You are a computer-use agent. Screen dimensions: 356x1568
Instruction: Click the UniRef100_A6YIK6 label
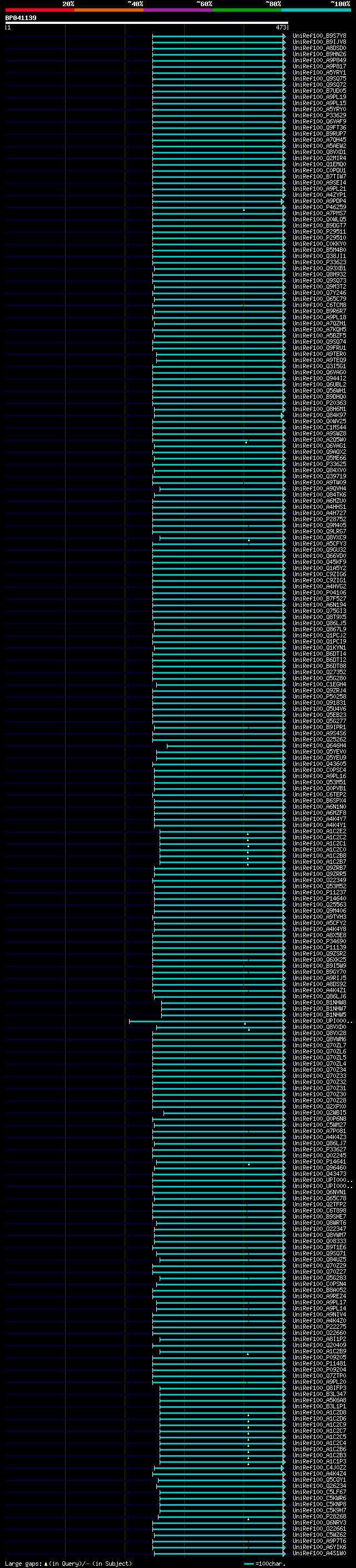tap(319, 1547)
